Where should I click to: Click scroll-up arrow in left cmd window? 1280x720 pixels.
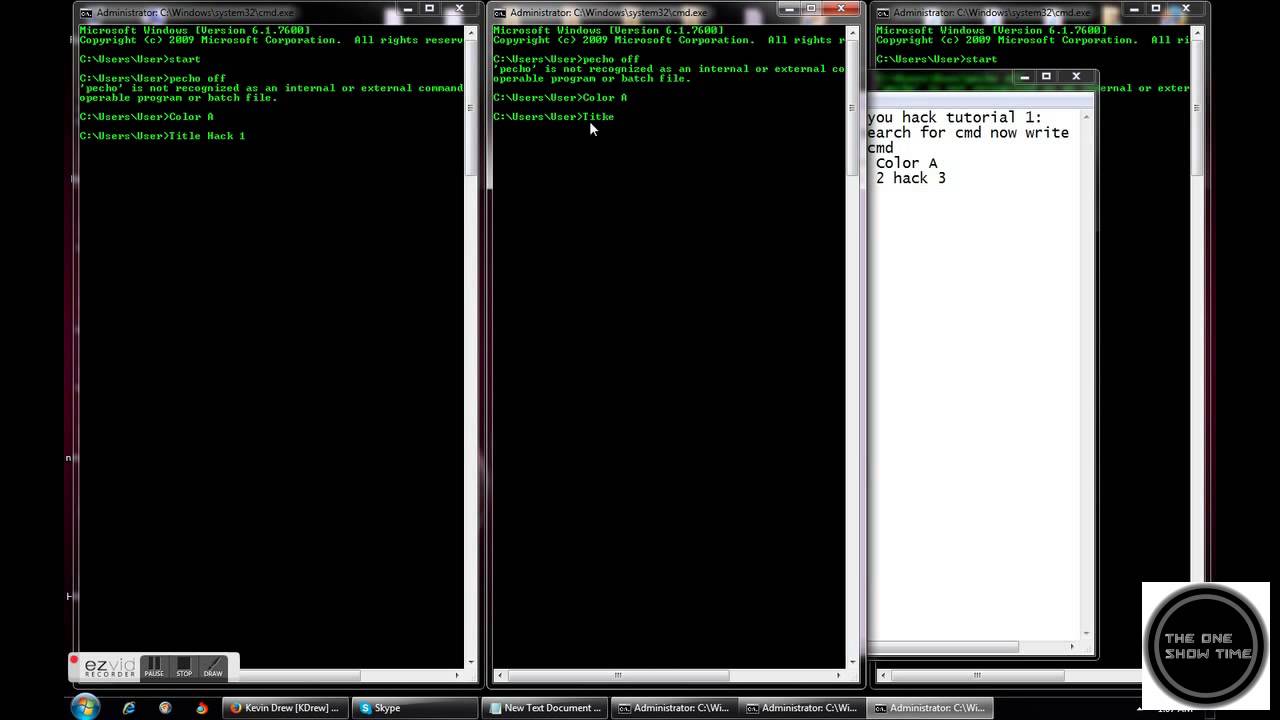[x=471, y=33]
